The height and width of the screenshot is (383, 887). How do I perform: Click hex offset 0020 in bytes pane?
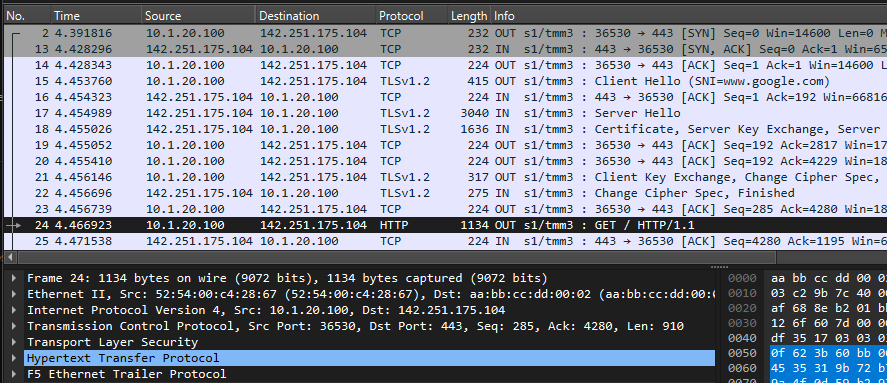point(742,308)
